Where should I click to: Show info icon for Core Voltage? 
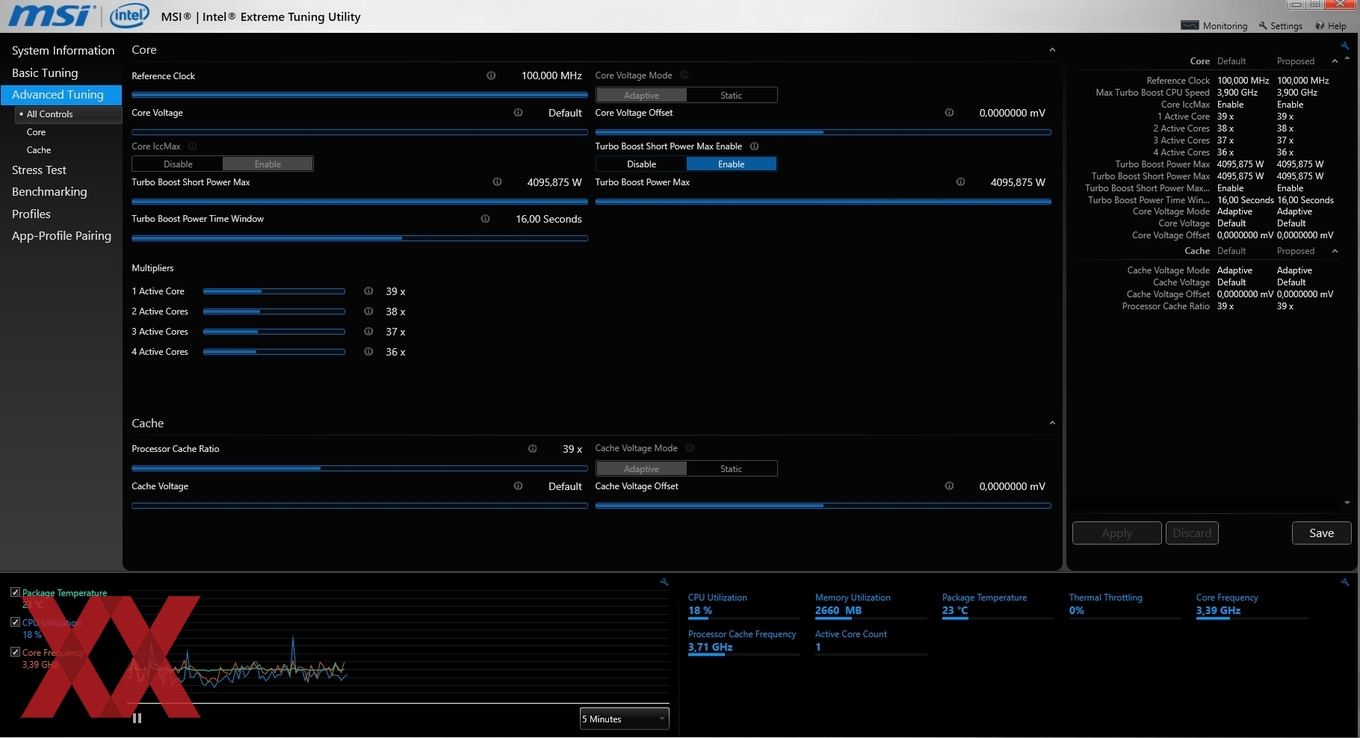(x=518, y=113)
